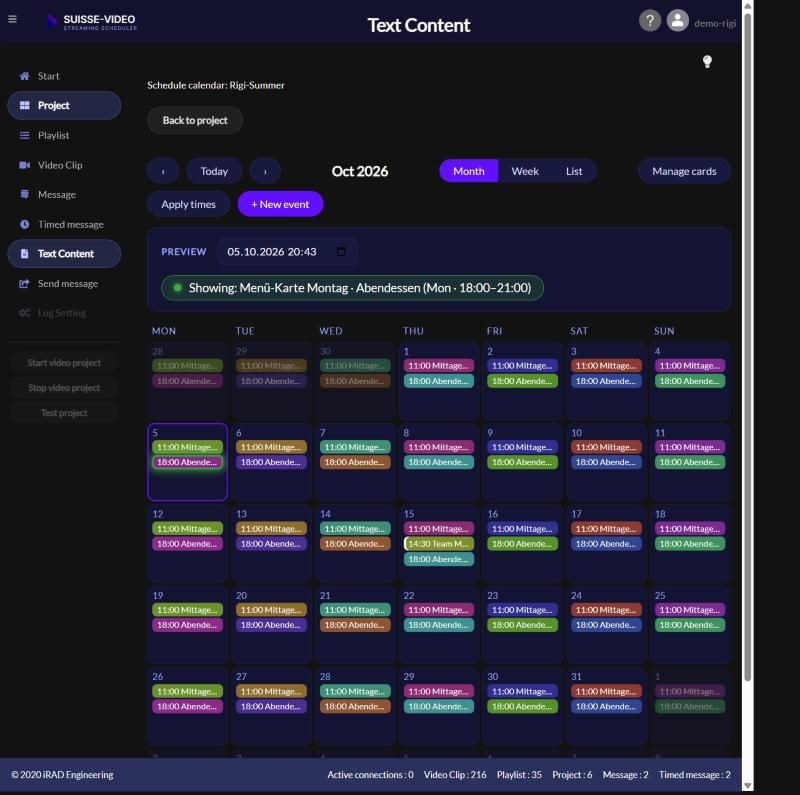This screenshot has height=795, width=800.
Task: Open the 11:00 Mittage... event on Oct 13
Action: point(271,529)
